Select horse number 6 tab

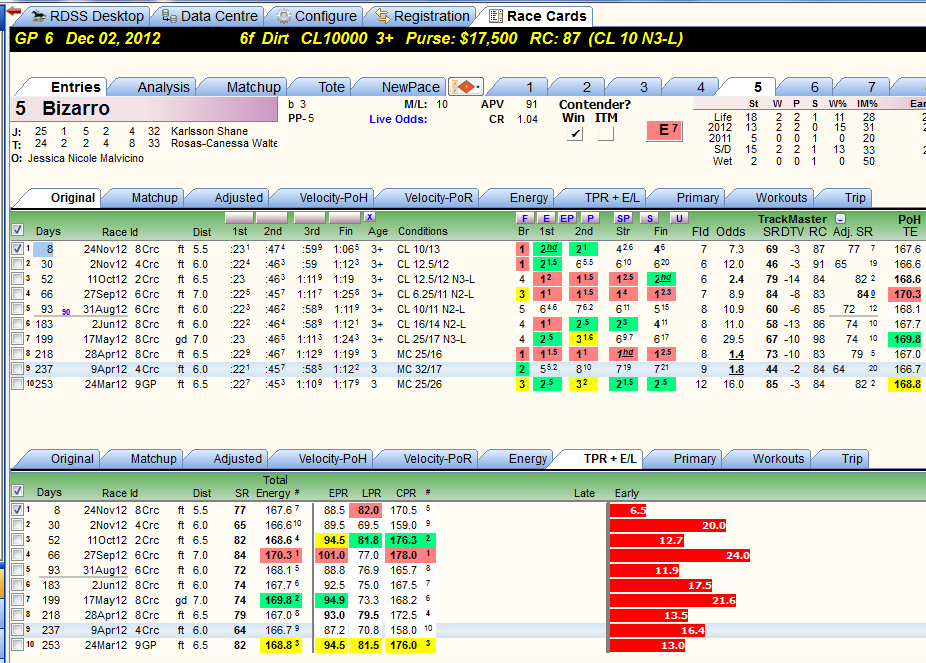pyautogui.click(x=814, y=87)
